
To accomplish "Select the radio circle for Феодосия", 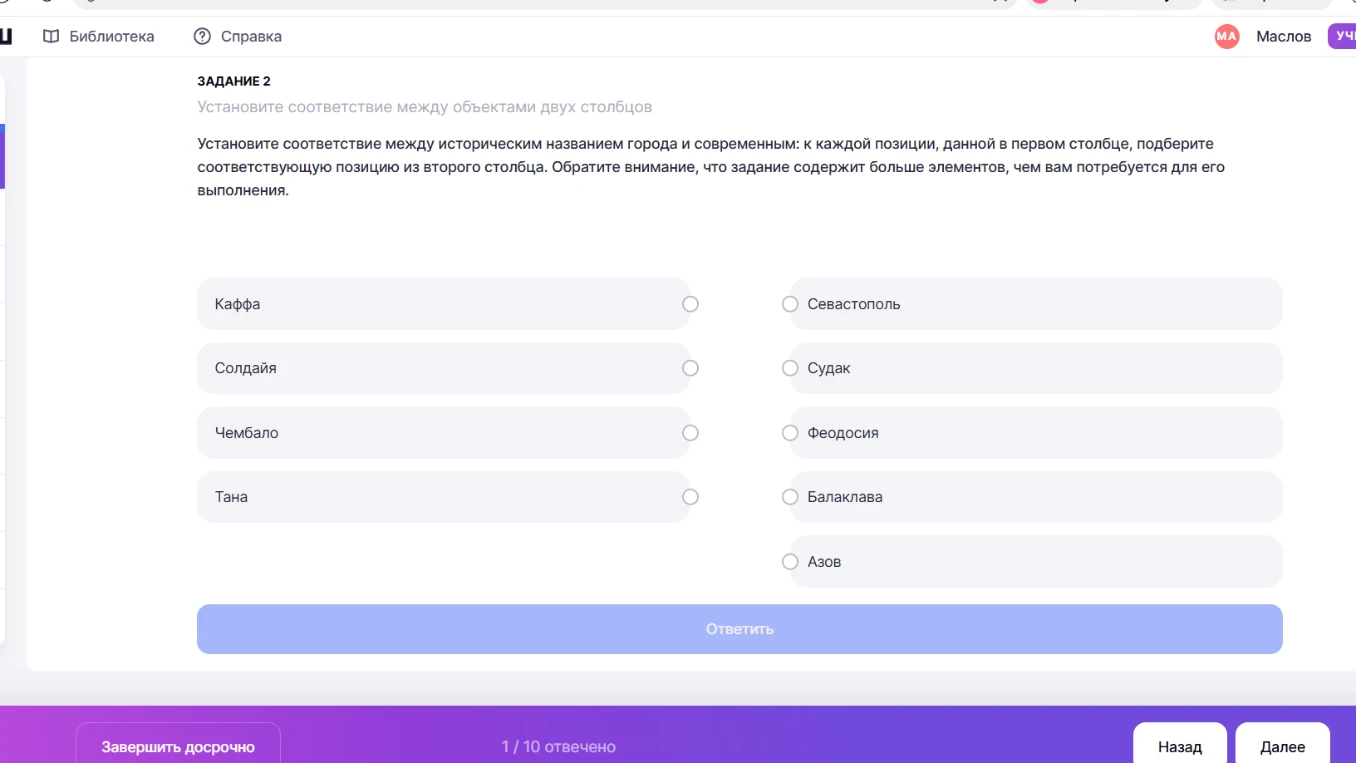I will tap(790, 433).
